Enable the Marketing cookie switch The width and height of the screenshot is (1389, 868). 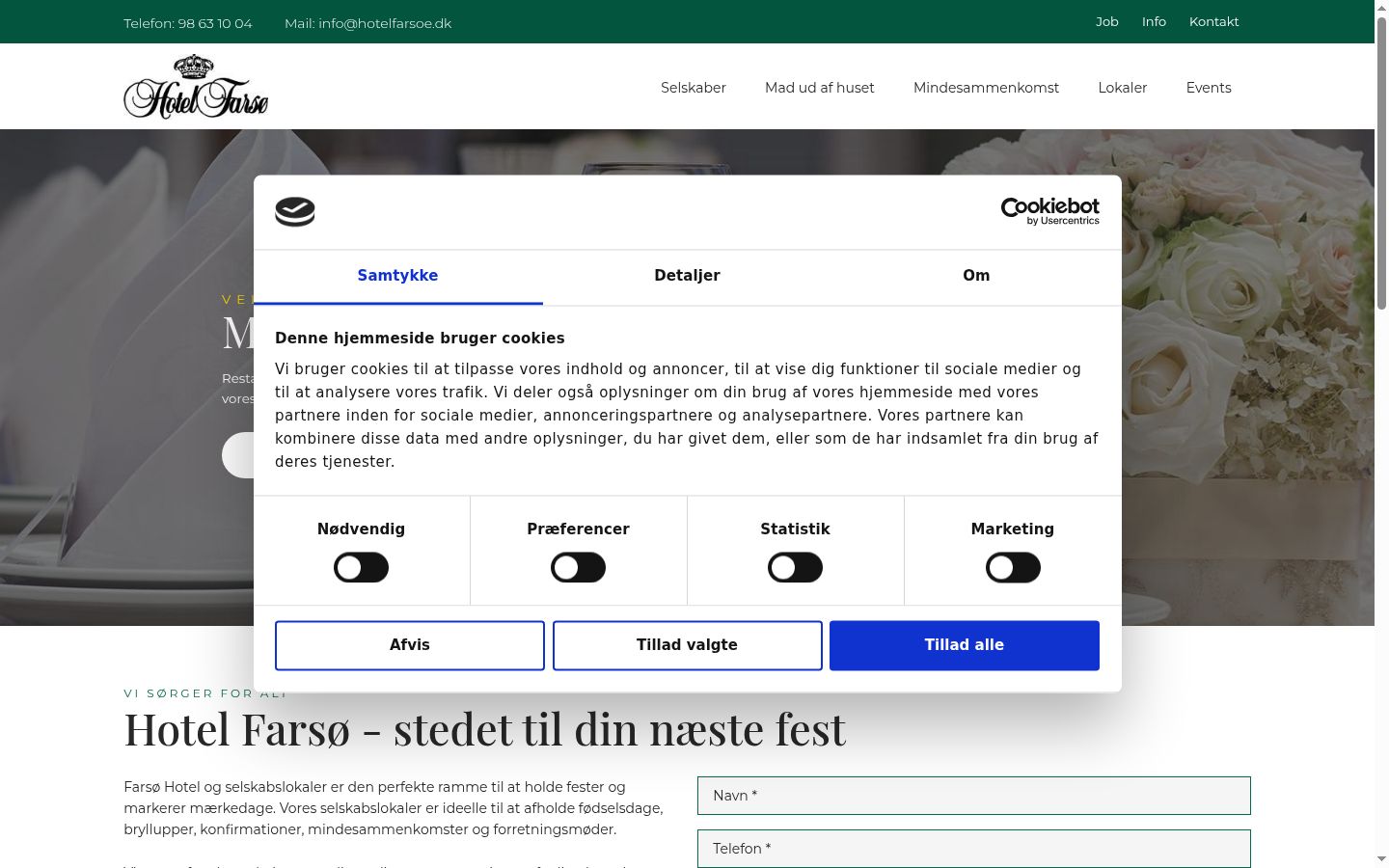1013,567
